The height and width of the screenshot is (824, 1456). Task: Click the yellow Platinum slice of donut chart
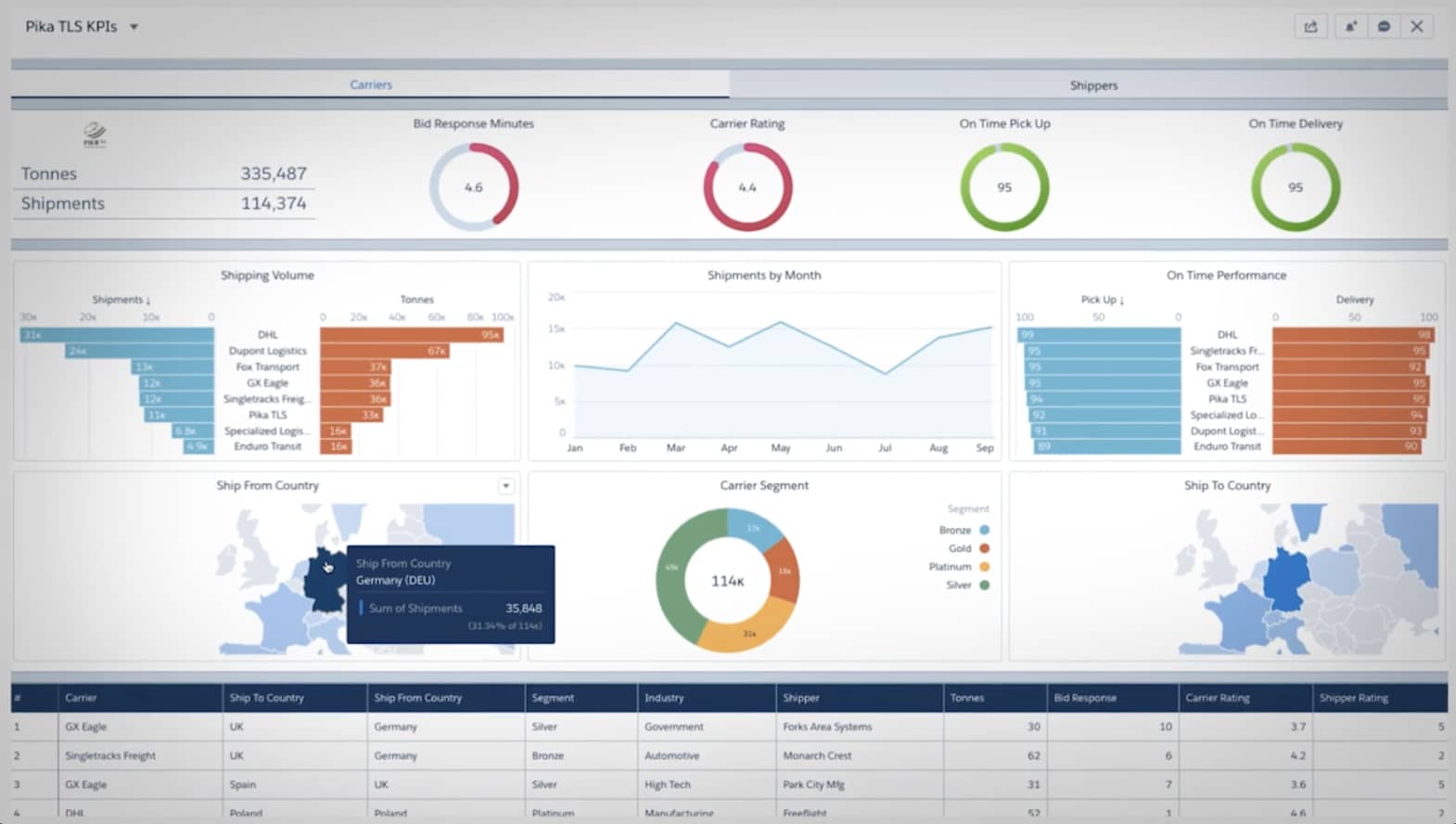748,628
